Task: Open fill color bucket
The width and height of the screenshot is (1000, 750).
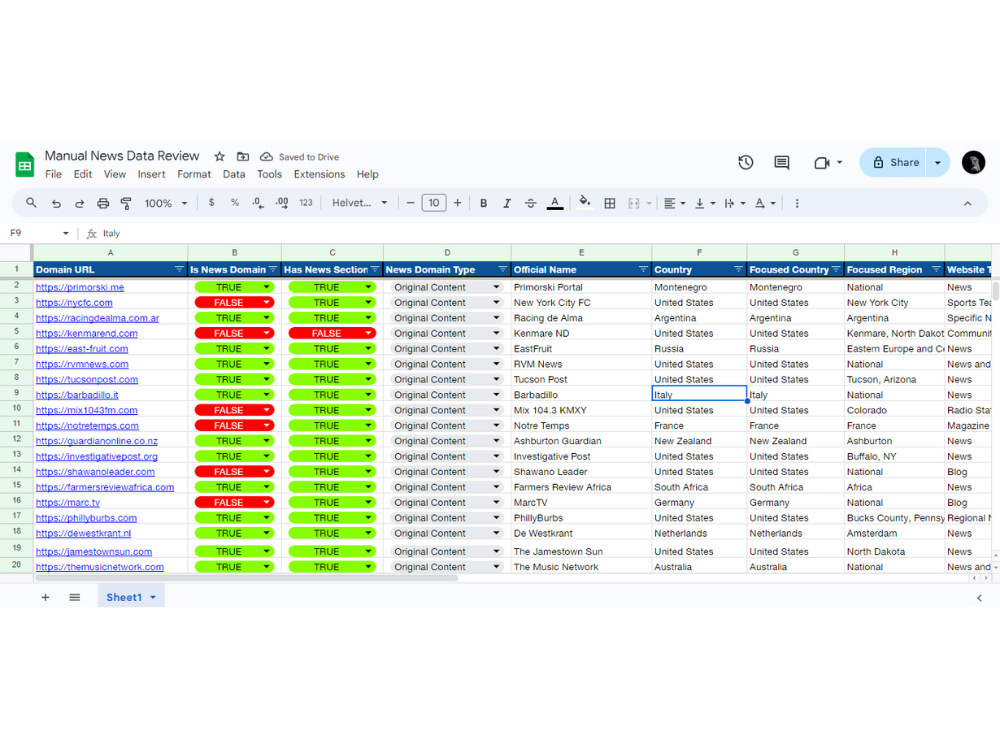Action: (584, 203)
